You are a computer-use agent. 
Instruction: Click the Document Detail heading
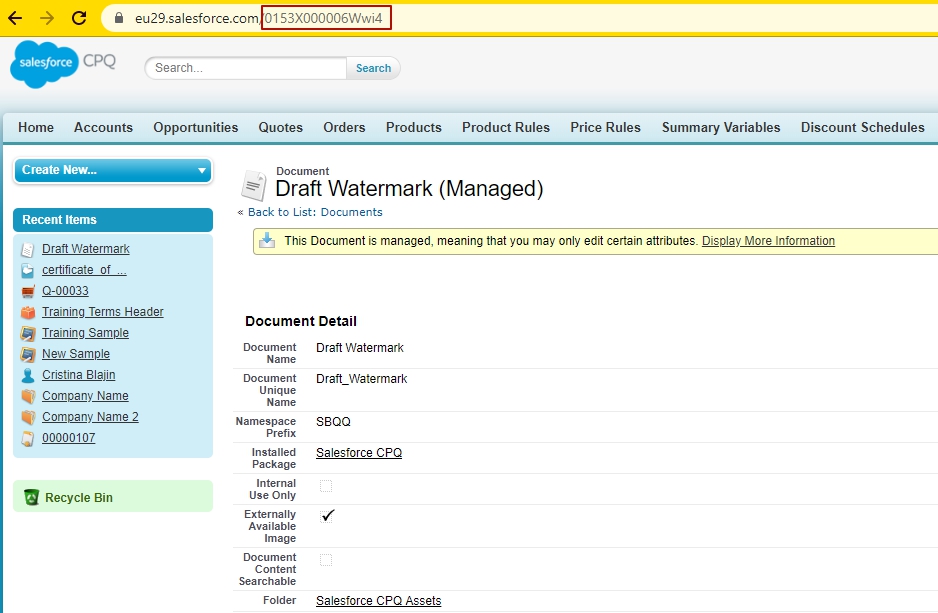tap(301, 321)
